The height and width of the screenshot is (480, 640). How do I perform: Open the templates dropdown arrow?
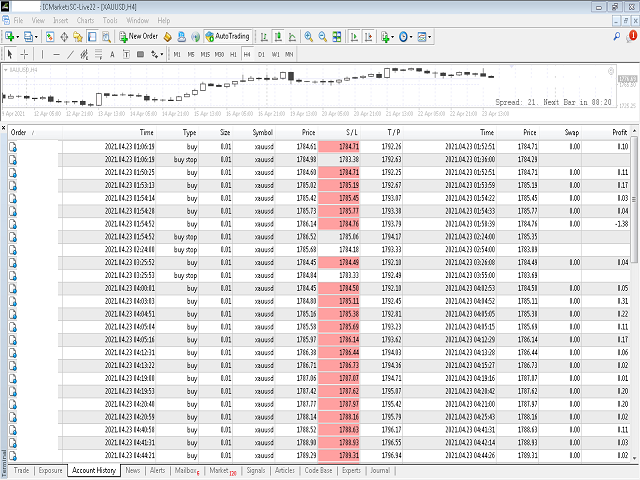(429, 37)
